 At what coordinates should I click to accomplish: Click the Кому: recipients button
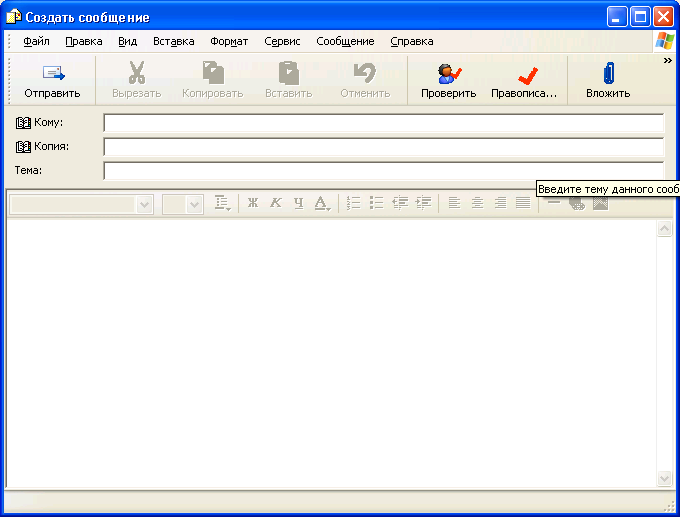(x=39, y=123)
